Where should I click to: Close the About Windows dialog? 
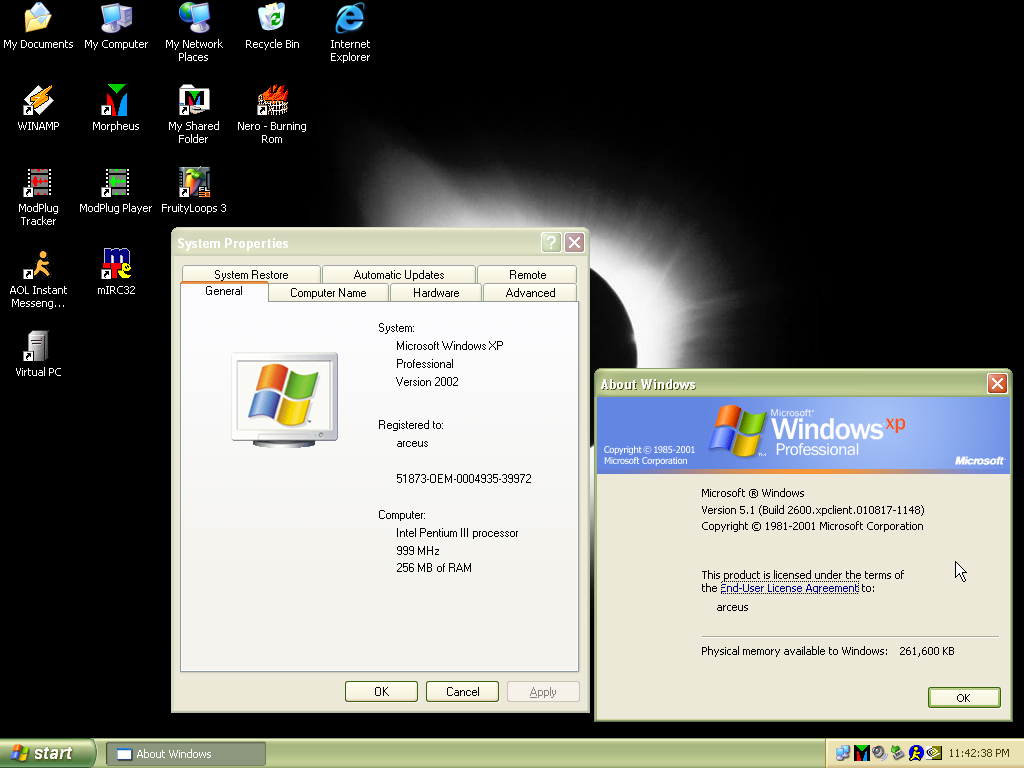[997, 383]
